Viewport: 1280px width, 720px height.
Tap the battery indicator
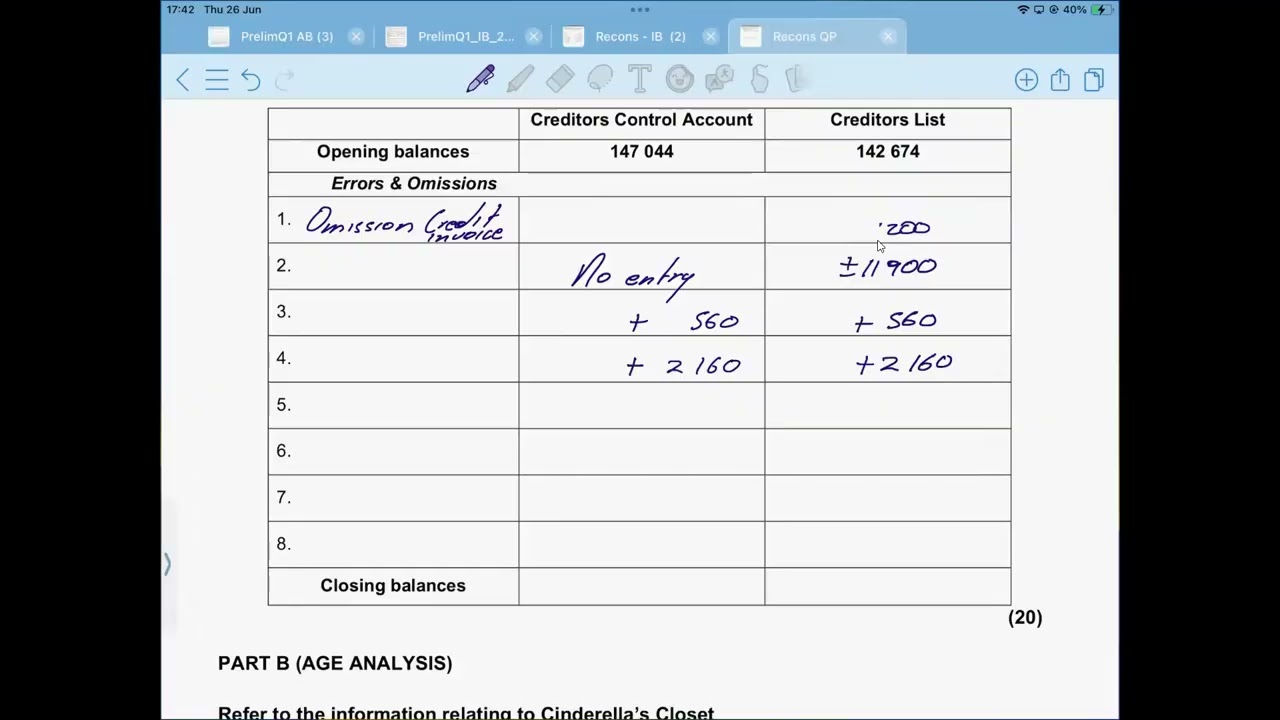1101,9
